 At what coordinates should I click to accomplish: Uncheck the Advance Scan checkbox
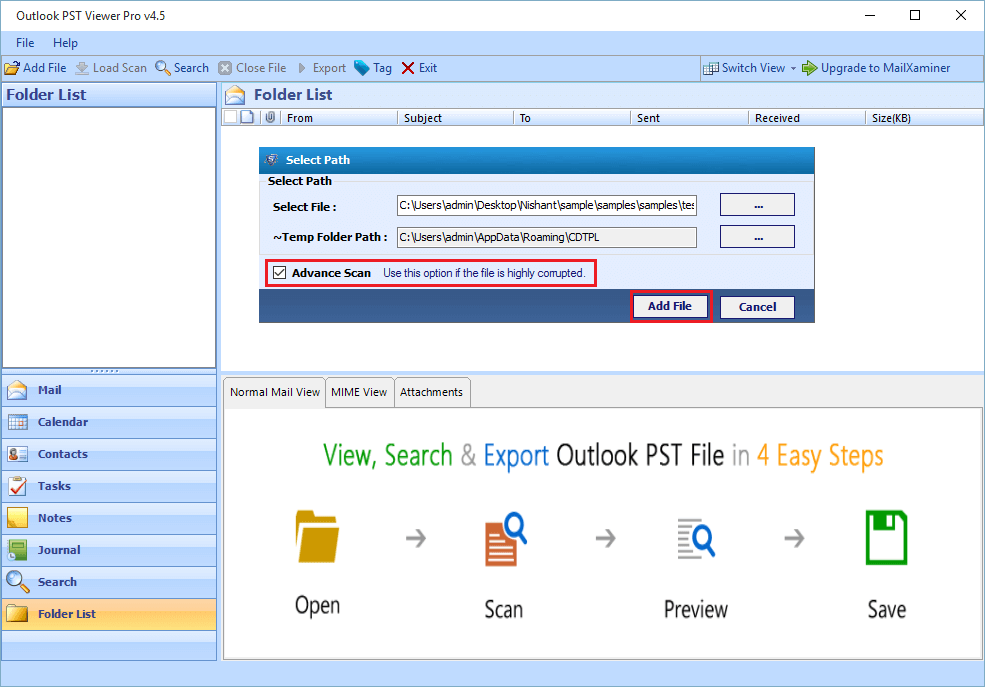pos(280,273)
